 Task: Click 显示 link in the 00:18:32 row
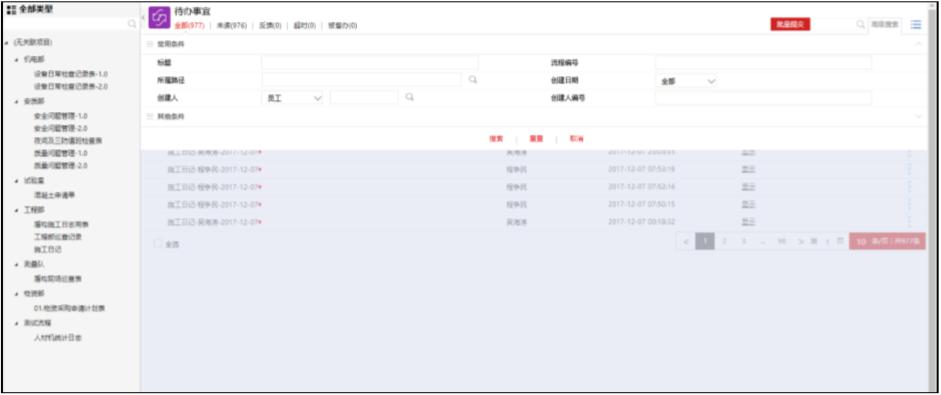pos(748,222)
